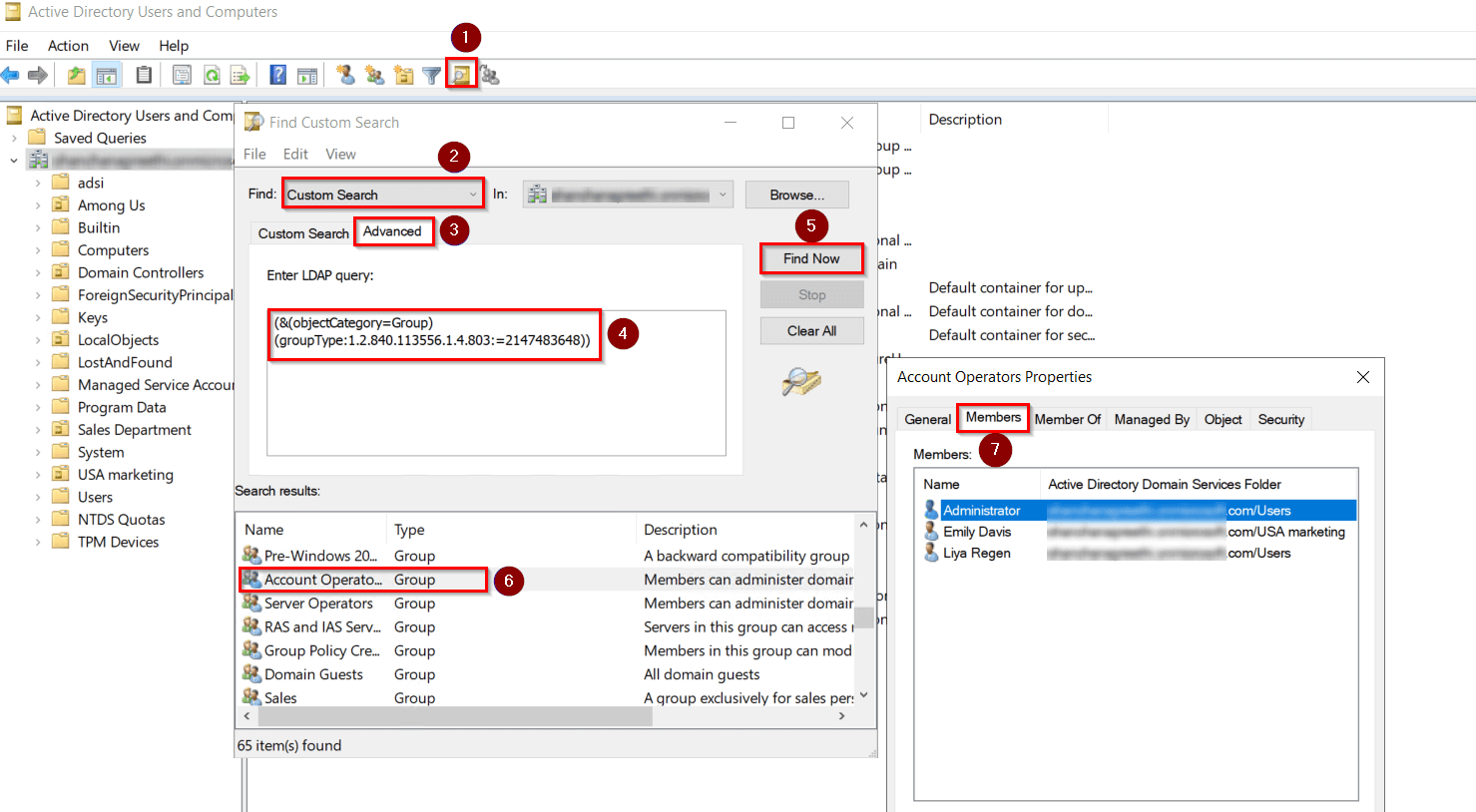Open the In: domain scope dropdown

[x=627, y=194]
